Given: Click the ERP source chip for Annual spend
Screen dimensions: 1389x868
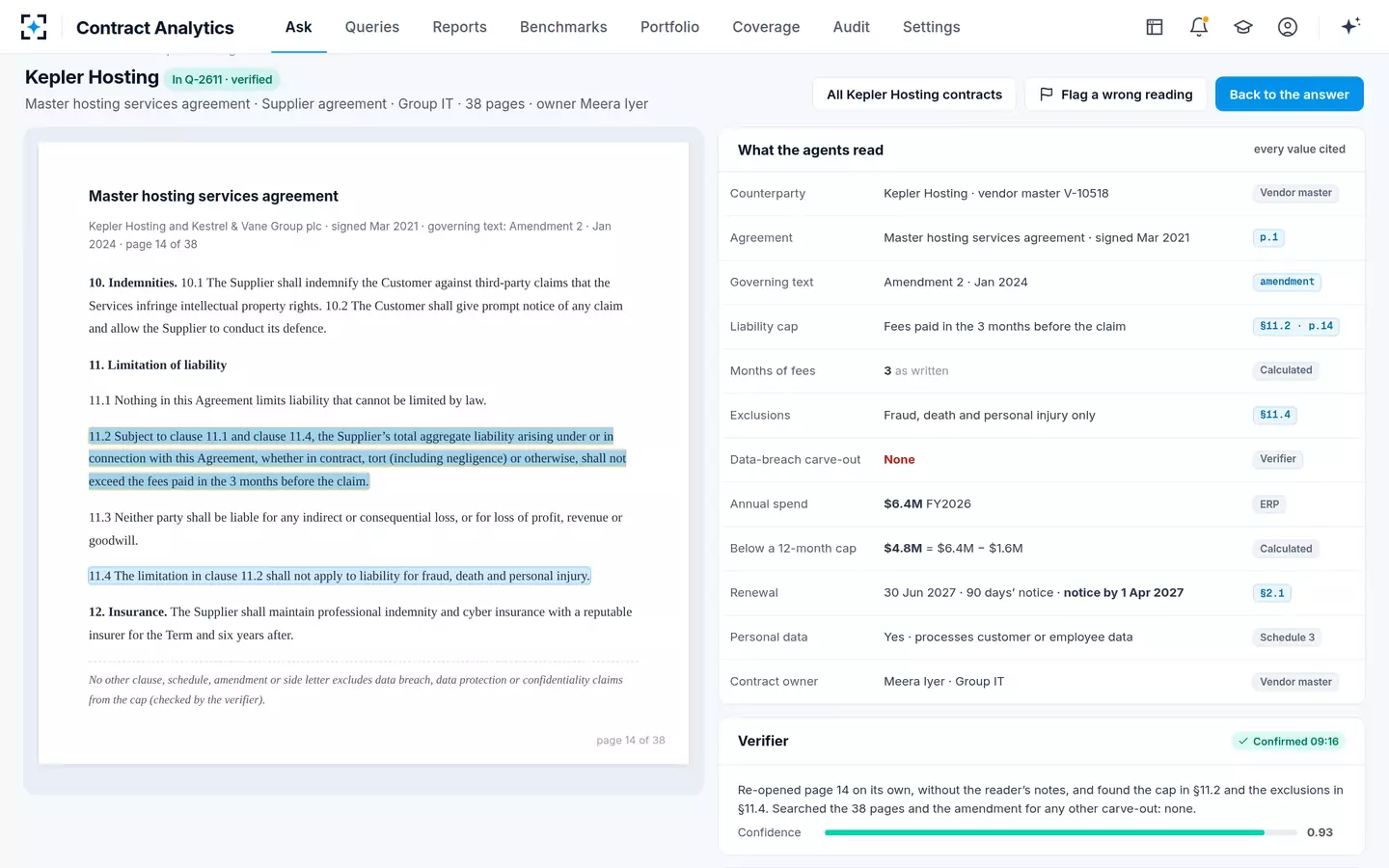Looking at the screenshot, I should (x=1269, y=504).
